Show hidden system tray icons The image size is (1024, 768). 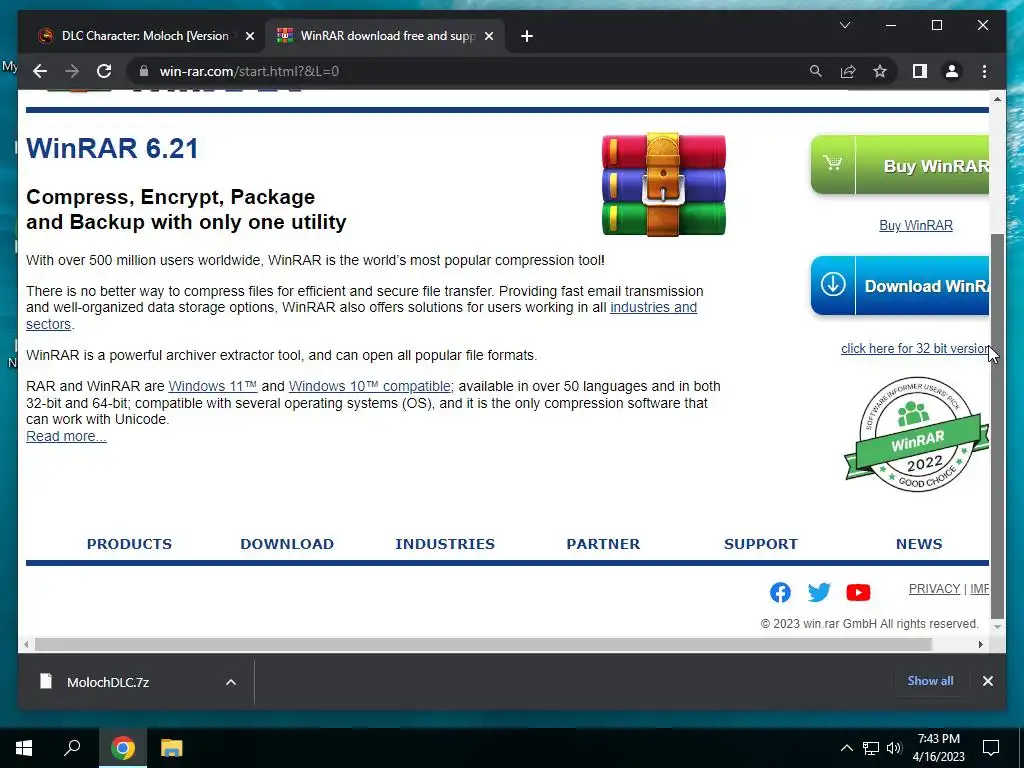click(x=846, y=748)
